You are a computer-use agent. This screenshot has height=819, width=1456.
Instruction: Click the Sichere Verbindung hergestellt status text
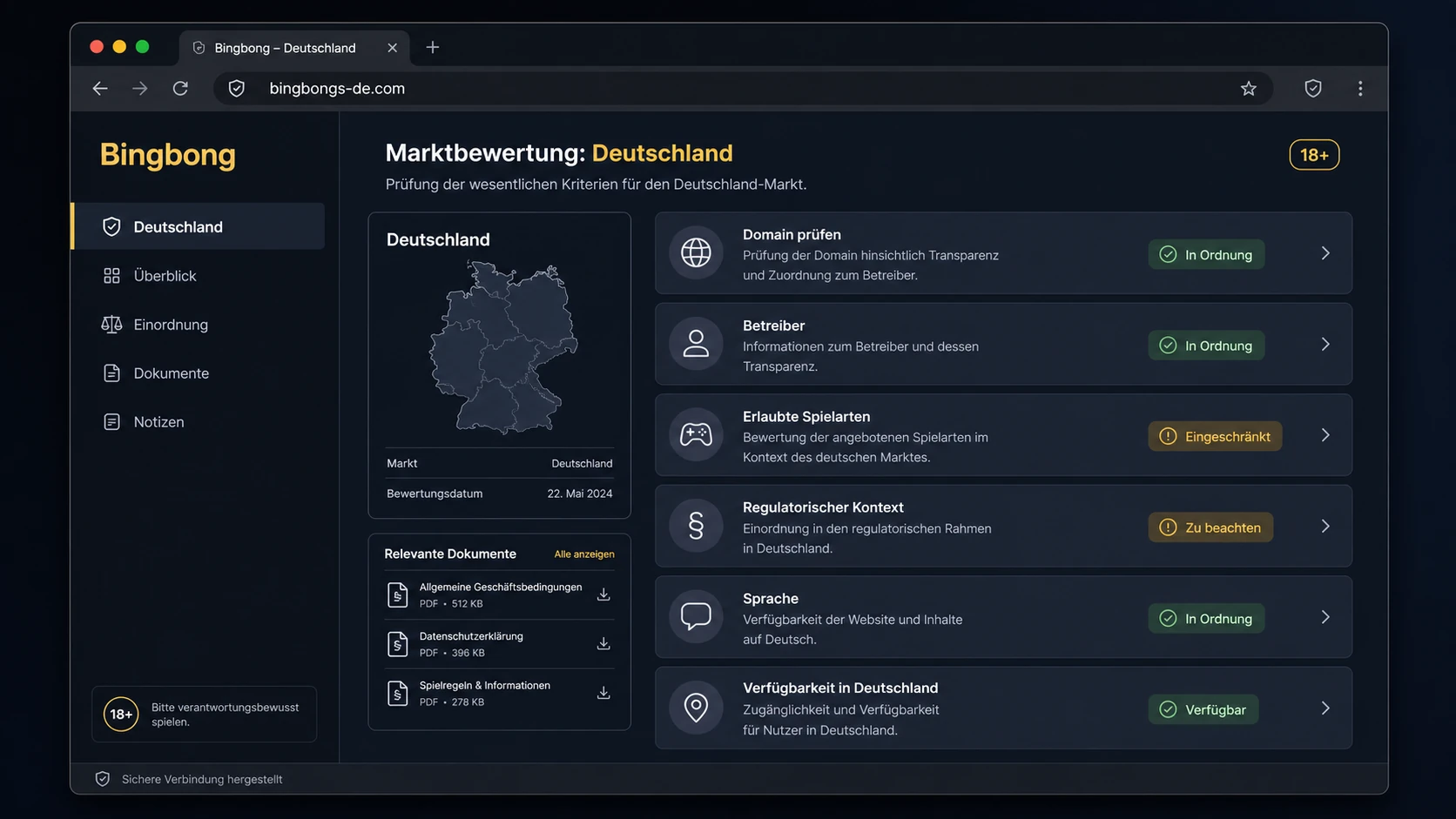click(x=202, y=779)
